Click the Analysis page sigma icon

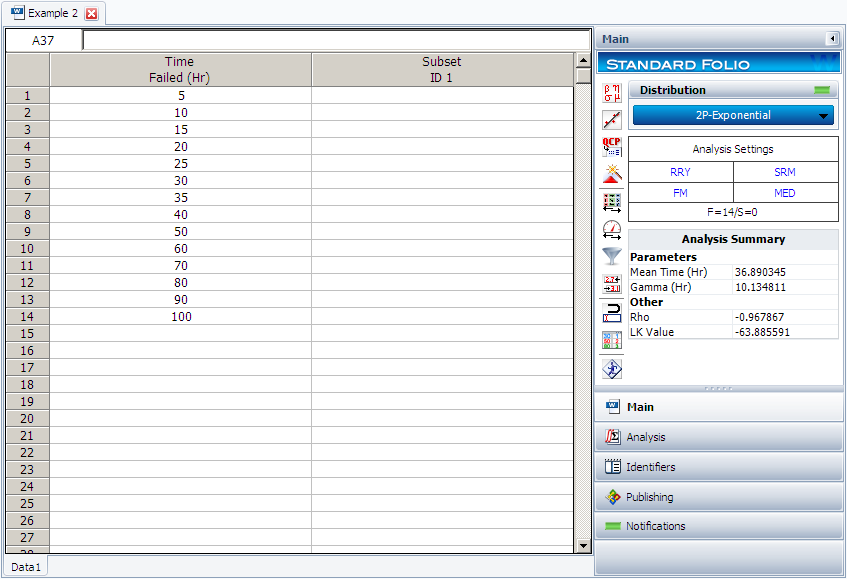tap(613, 436)
